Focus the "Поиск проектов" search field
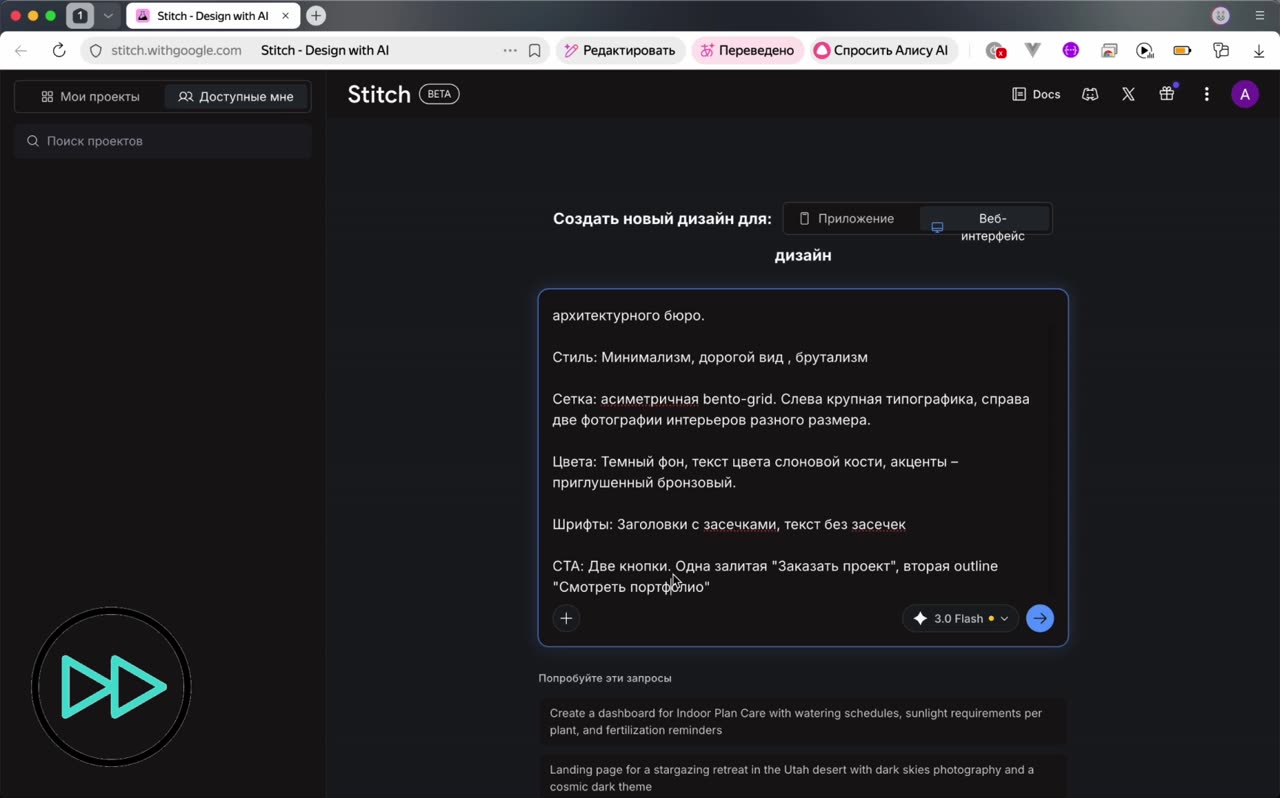This screenshot has width=1280, height=798. tap(164, 141)
